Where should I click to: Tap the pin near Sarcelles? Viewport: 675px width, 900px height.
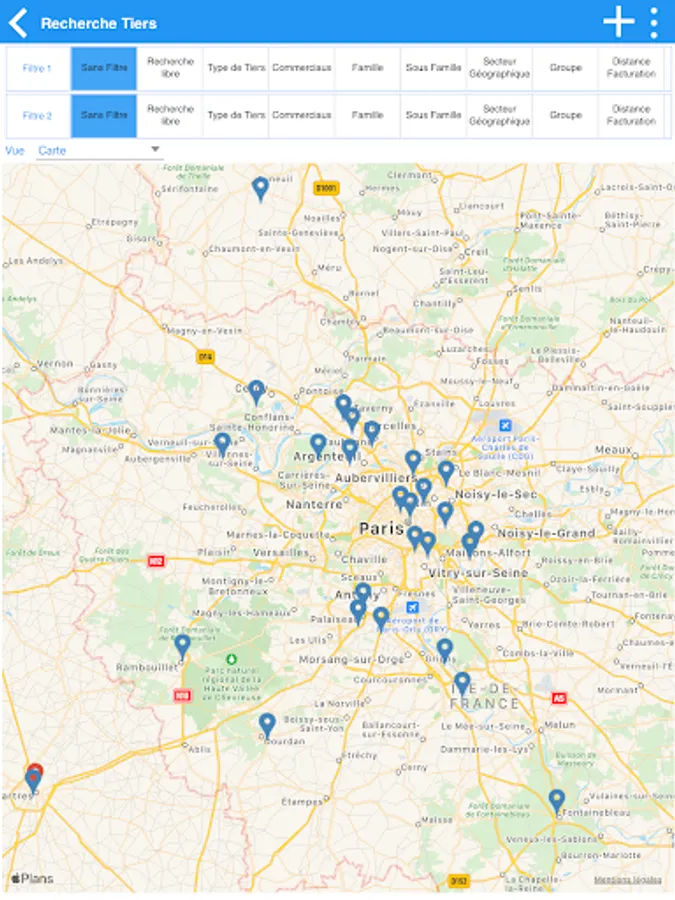[372, 433]
